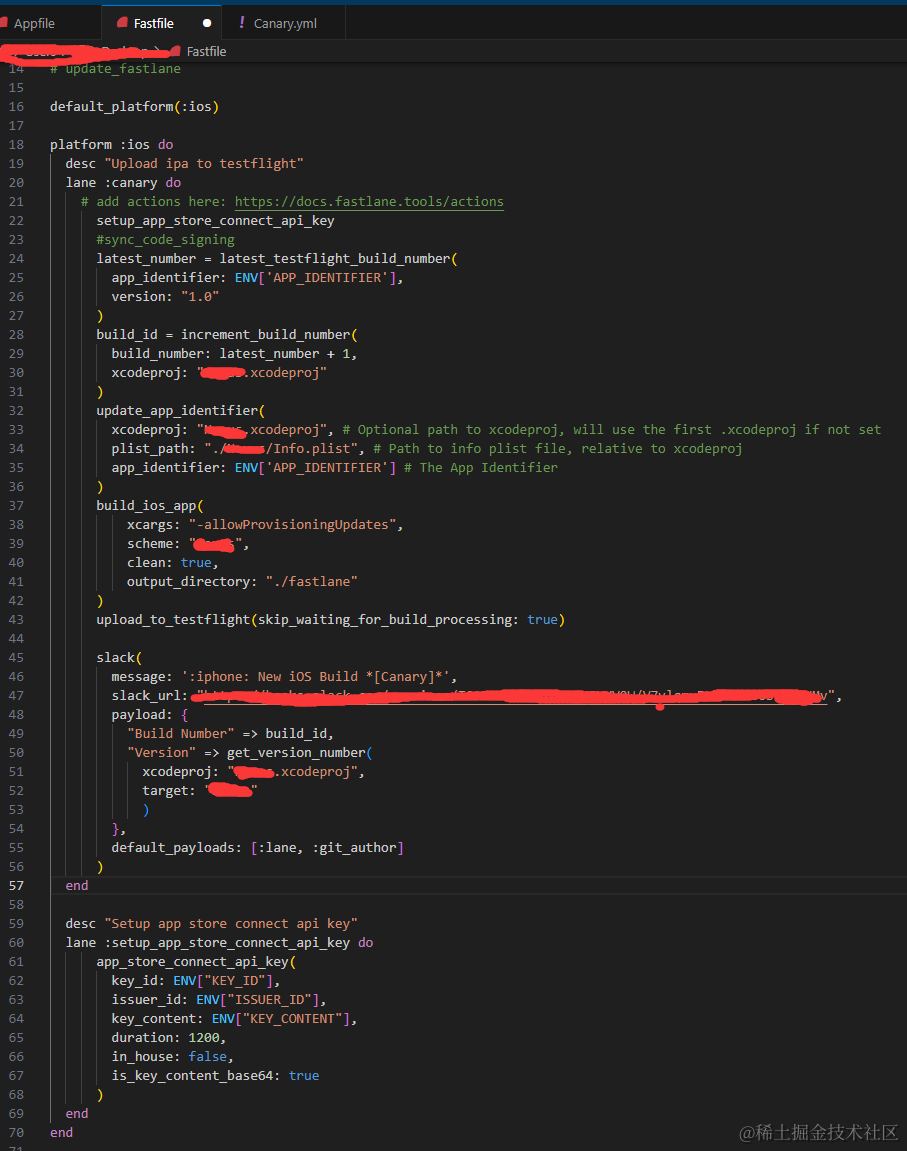Click desc "Setup app store connect api key"
Screen dimensions: 907x1151
tap(211, 923)
